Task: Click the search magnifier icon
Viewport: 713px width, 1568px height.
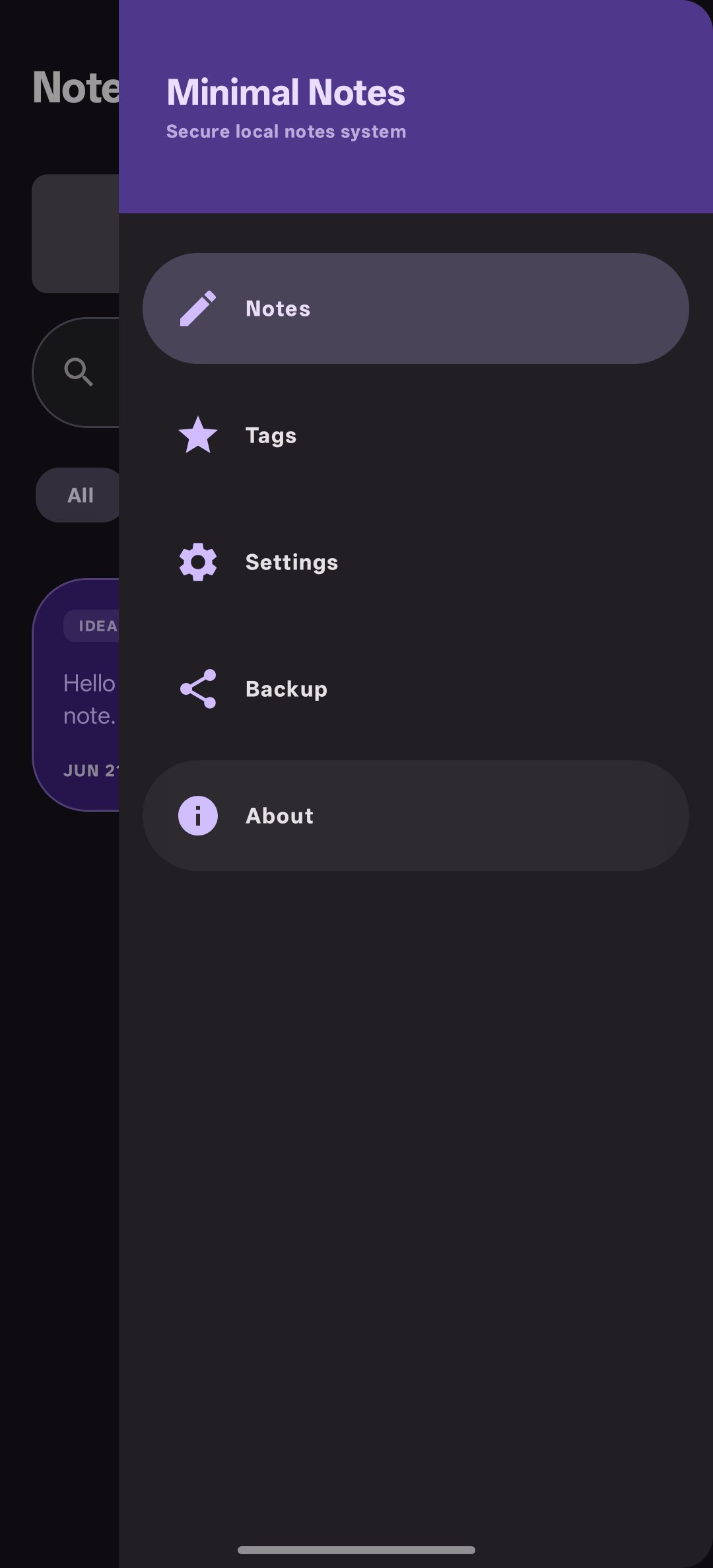Action: [x=79, y=373]
